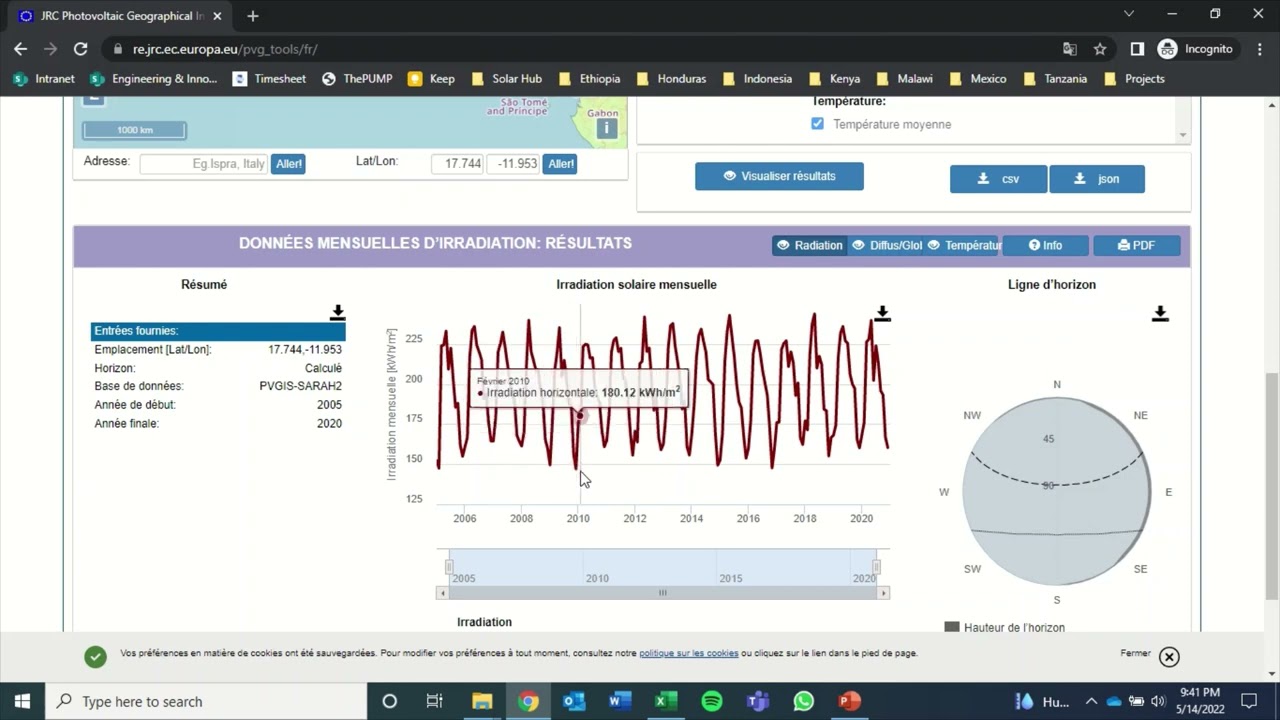Open the Projects bookmark folder
The height and width of the screenshot is (720, 1280).
[1134, 79]
